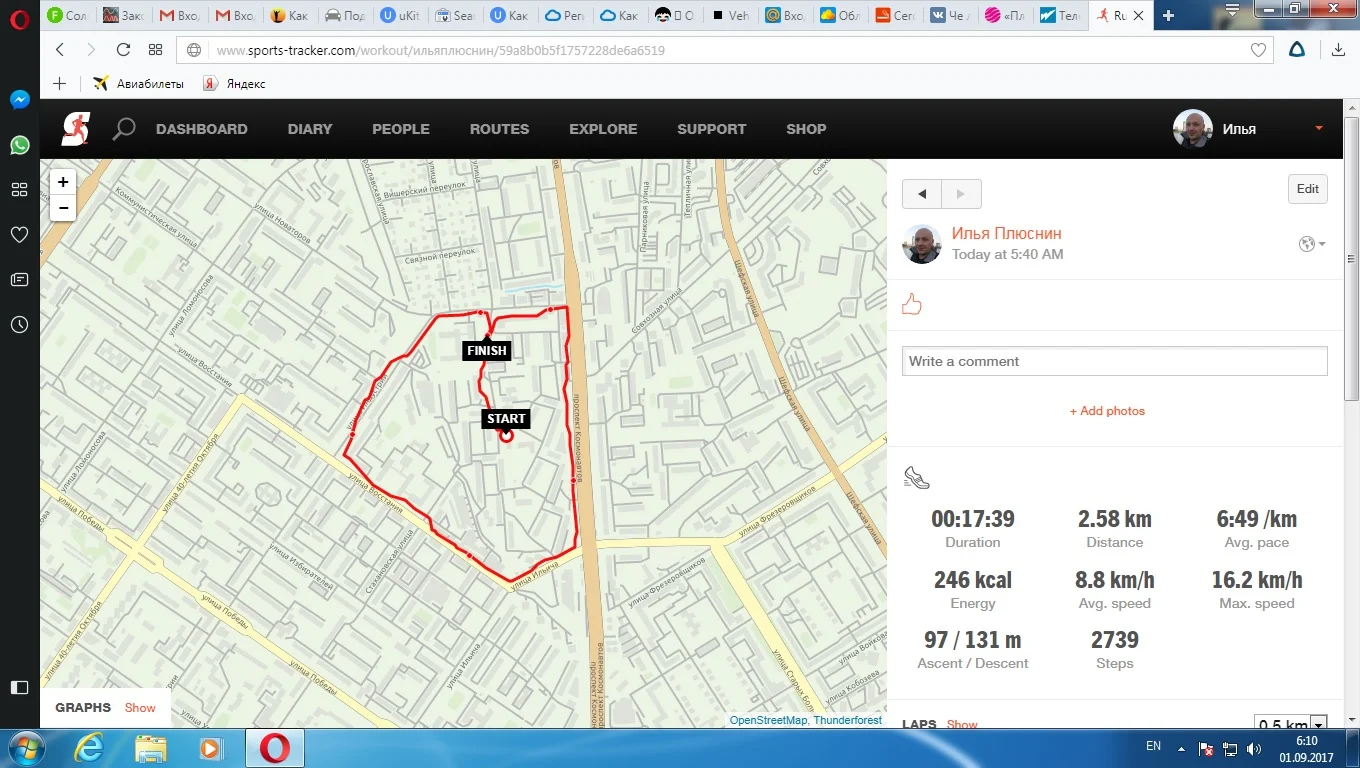Open the OpenStreetMap attribution link
This screenshot has width=1360, height=768.
coord(768,720)
